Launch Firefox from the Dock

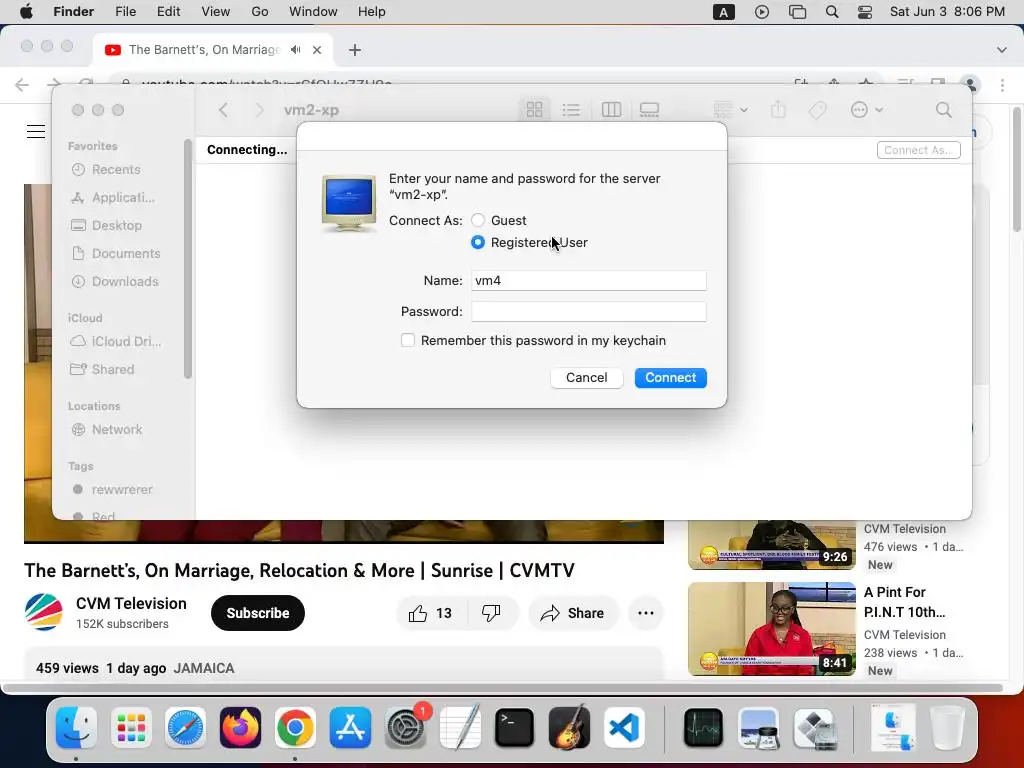[240, 728]
